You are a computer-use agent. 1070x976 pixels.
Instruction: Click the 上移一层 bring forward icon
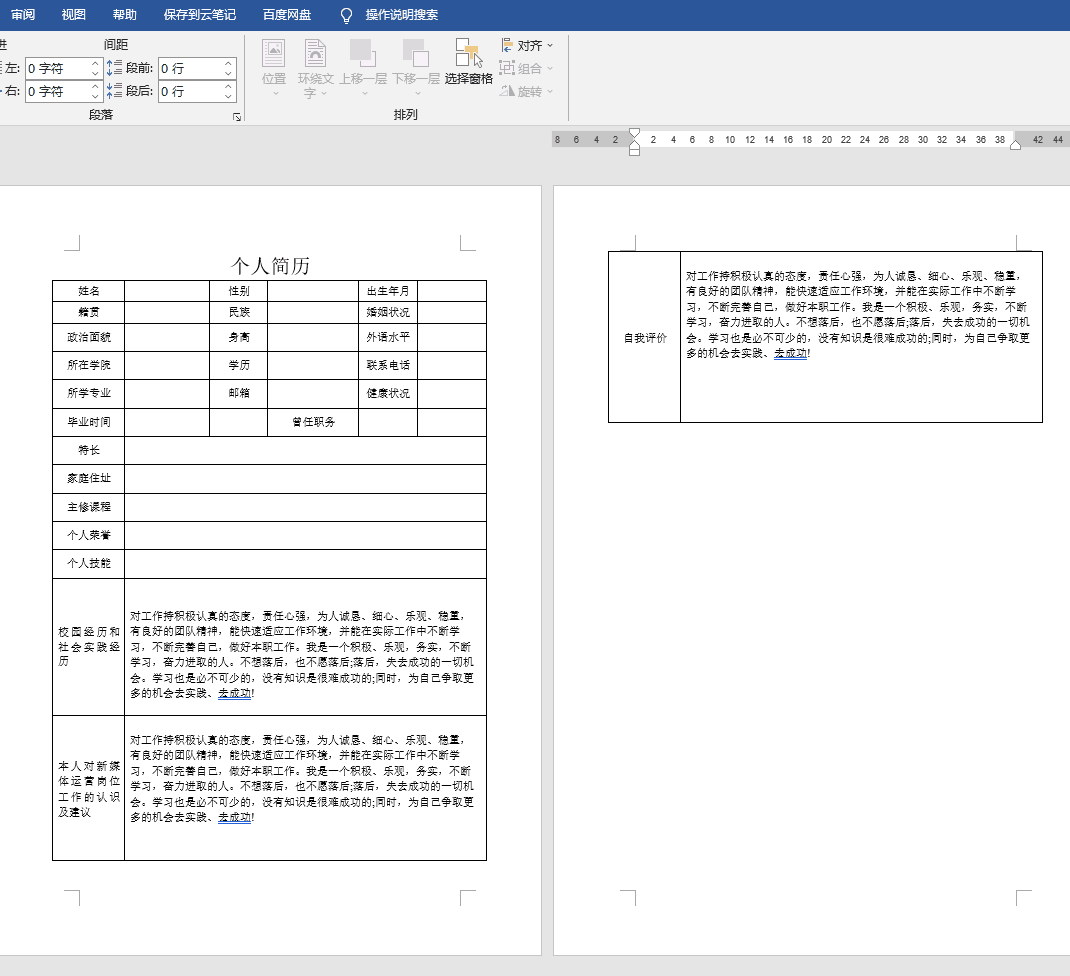(362, 52)
